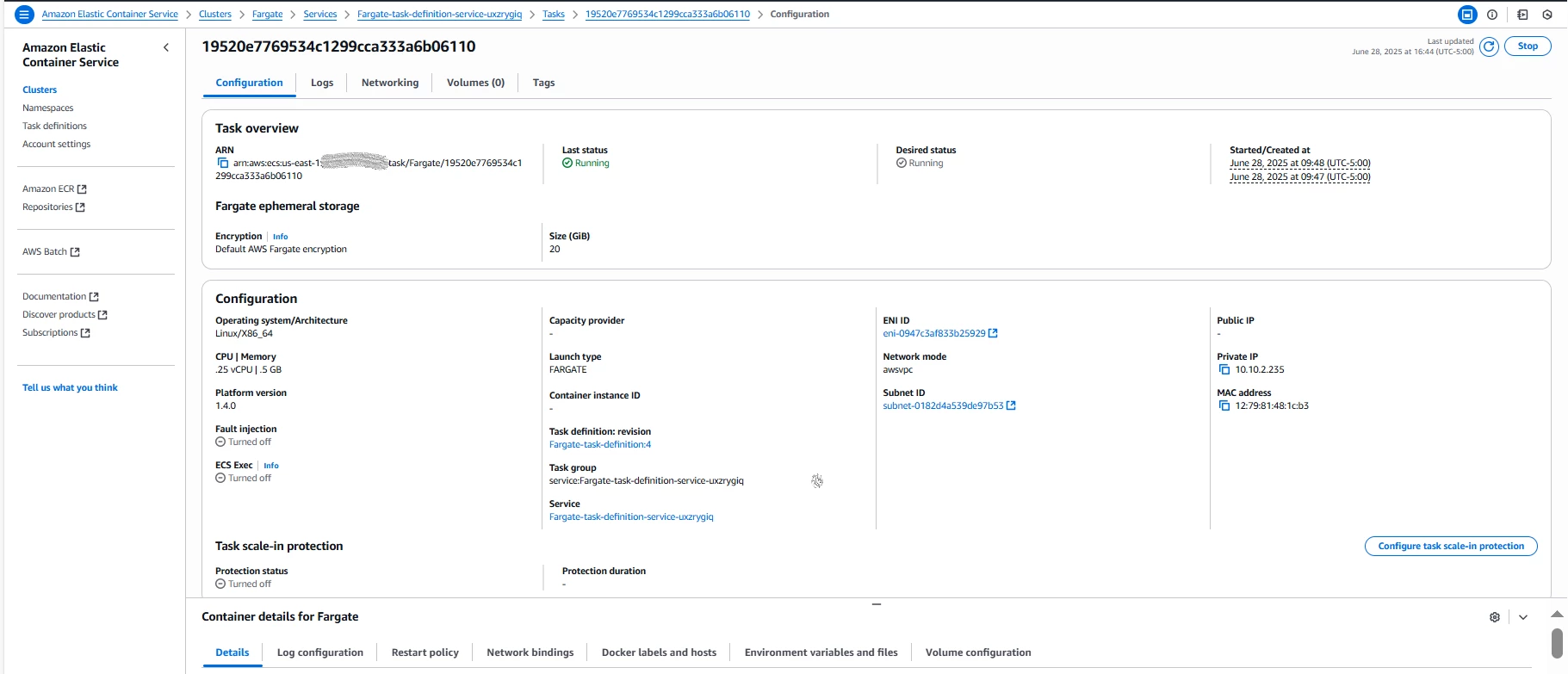
Task: Click the hexagon icon in top bar
Action: tap(1547, 15)
